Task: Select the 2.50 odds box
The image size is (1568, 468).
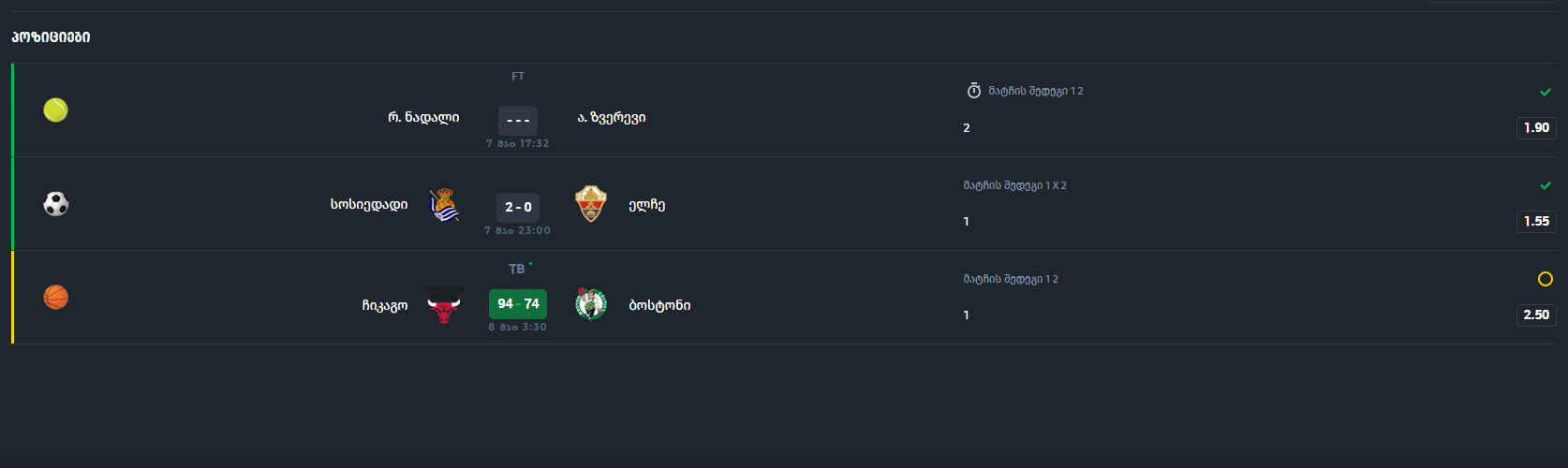Action: click(1536, 315)
